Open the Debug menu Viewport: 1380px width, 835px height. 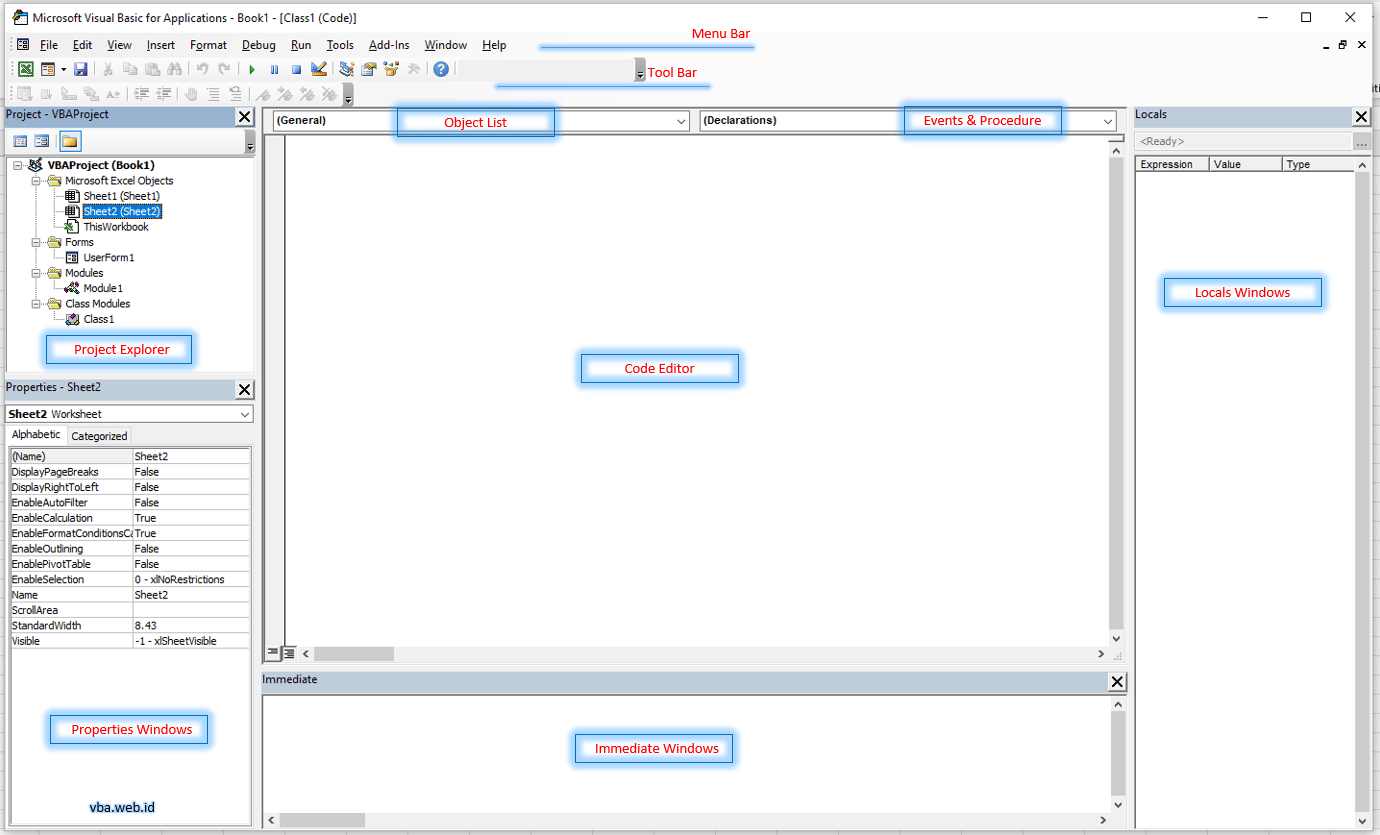click(x=259, y=45)
